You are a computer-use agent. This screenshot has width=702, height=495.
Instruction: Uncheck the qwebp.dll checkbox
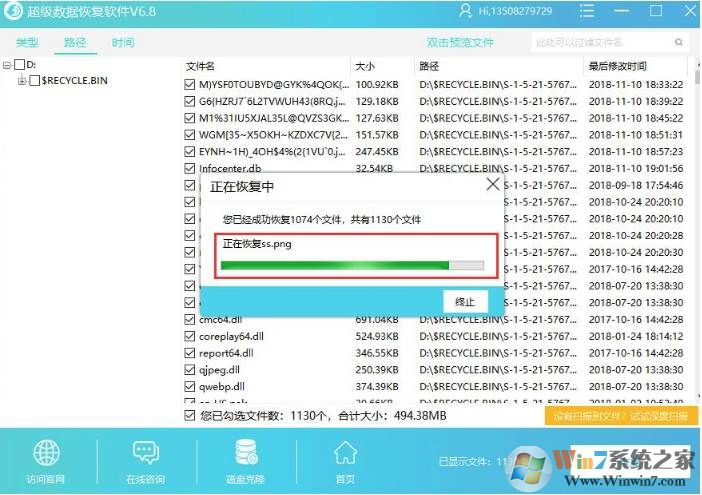click(x=190, y=386)
